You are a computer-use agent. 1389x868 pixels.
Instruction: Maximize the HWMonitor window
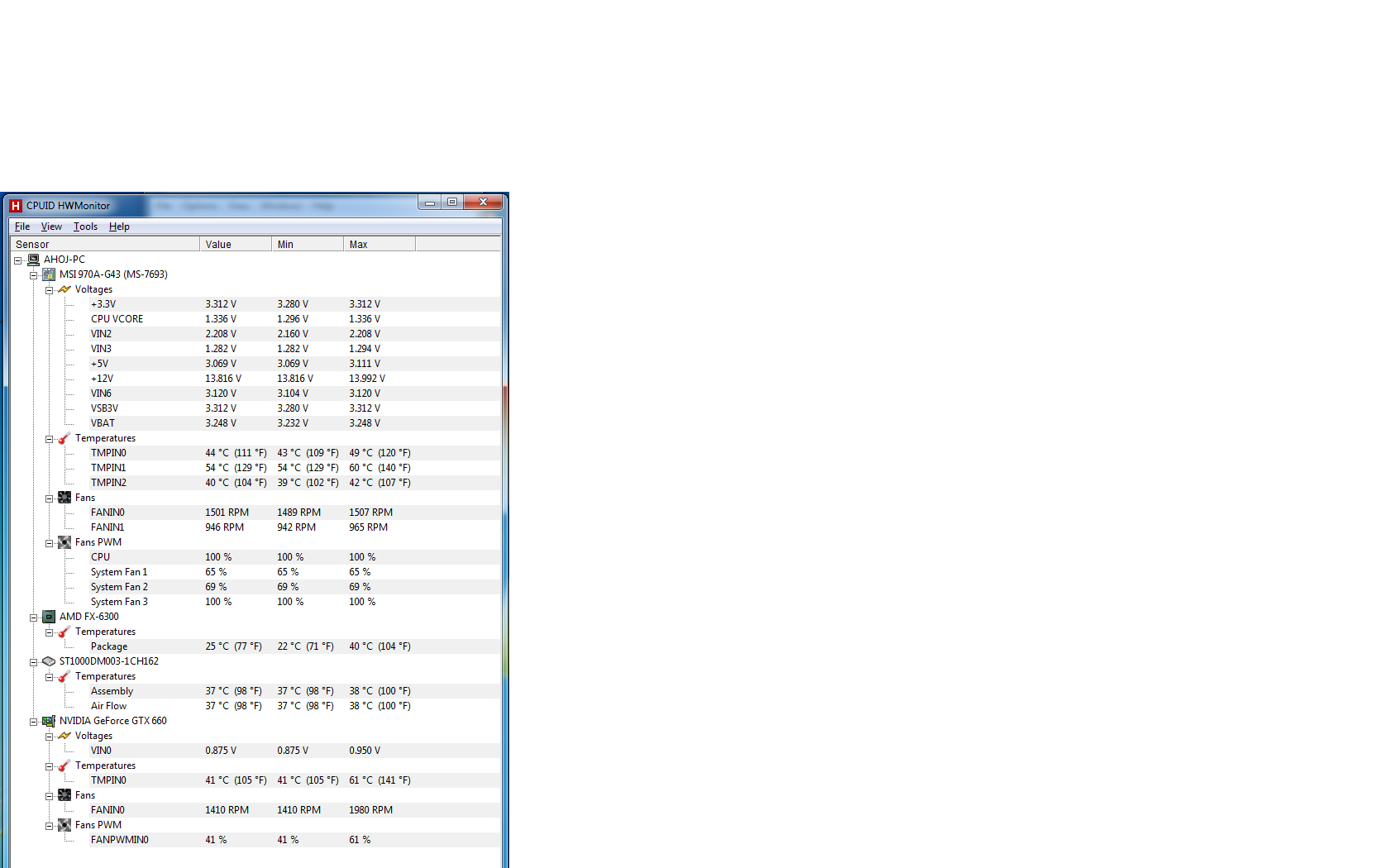pyautogui.click(x=452, y=203)
